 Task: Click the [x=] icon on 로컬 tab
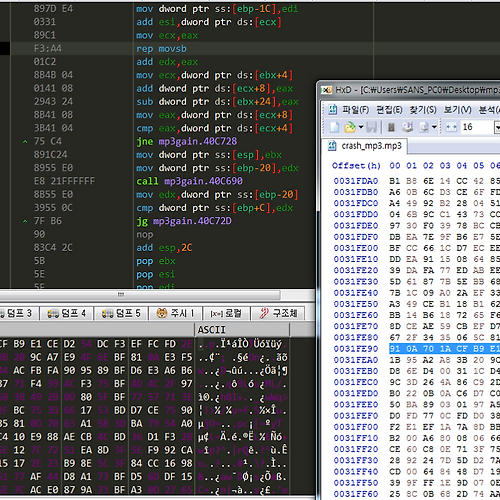click(217, 314)
